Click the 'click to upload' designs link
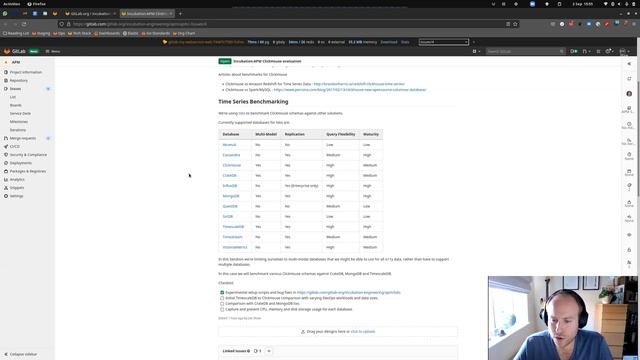The image size is (640, 360). coord(362,331)
